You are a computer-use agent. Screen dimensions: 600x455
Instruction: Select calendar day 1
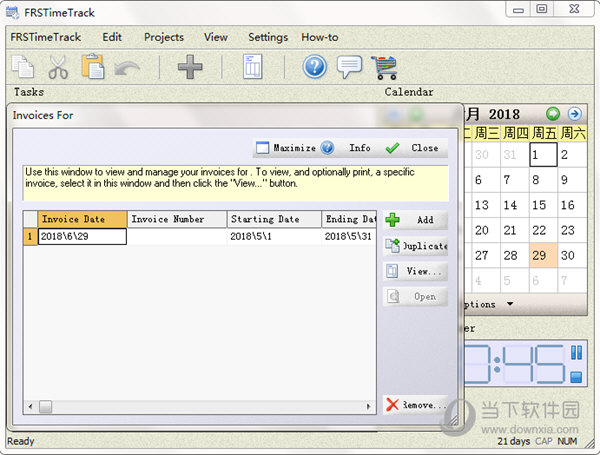coord(543,155)
